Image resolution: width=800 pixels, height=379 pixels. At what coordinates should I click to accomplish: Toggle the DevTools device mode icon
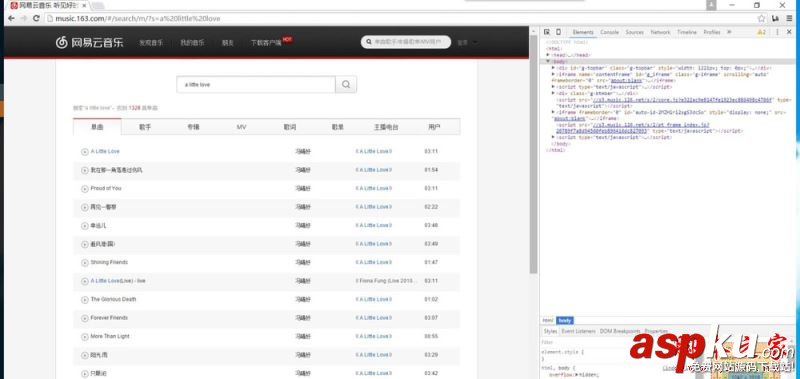558,32
